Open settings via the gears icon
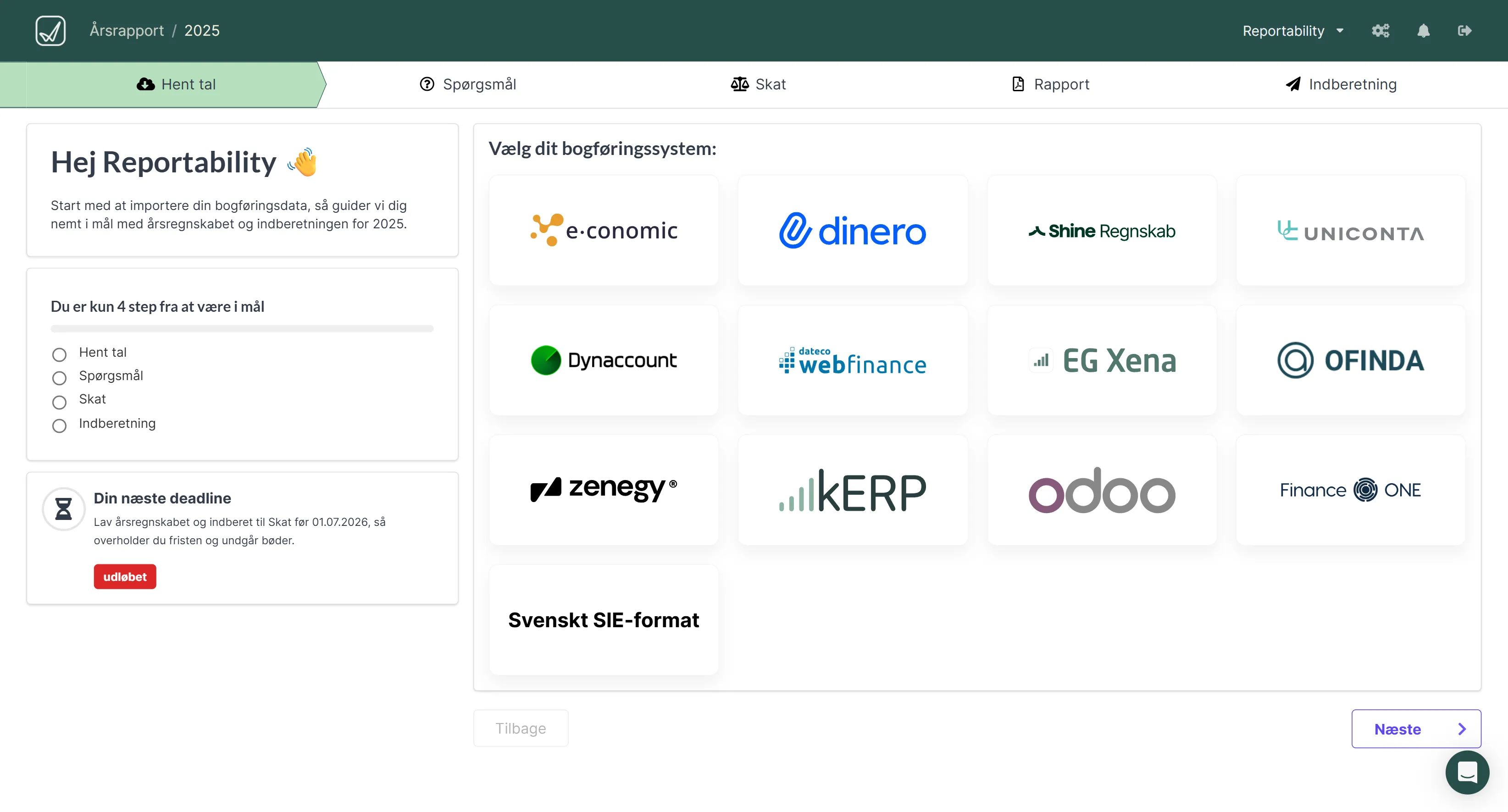The image size is (1508, 812). (1380, 30)
